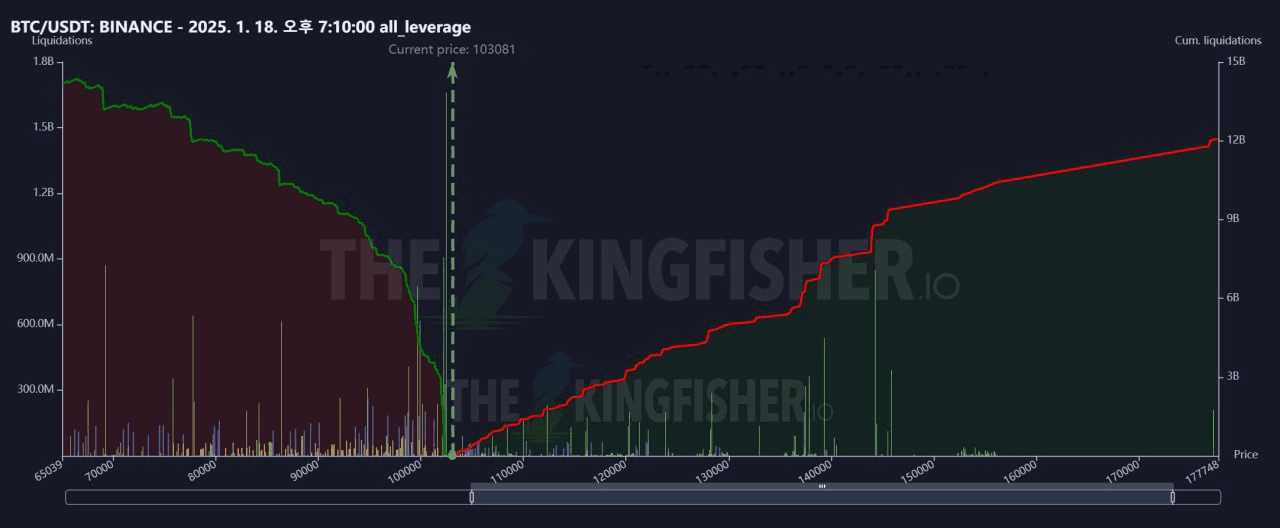
Task: Click the 1.2B tick on the left axis
Action: click(43, 193)
